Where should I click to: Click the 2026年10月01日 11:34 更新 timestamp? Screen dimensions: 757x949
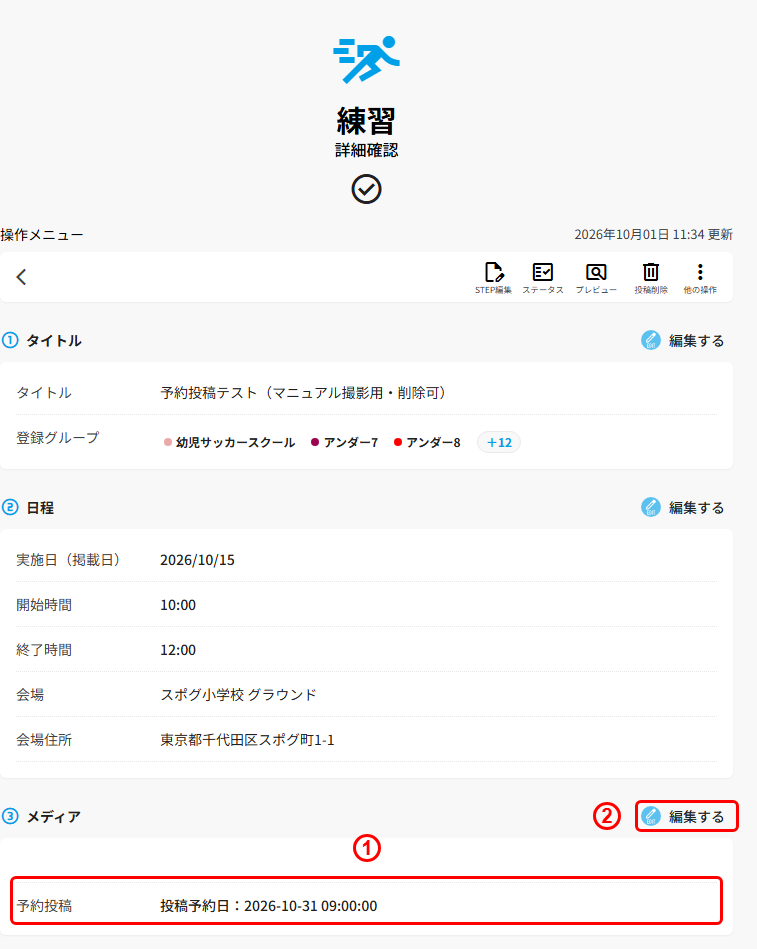654,234
